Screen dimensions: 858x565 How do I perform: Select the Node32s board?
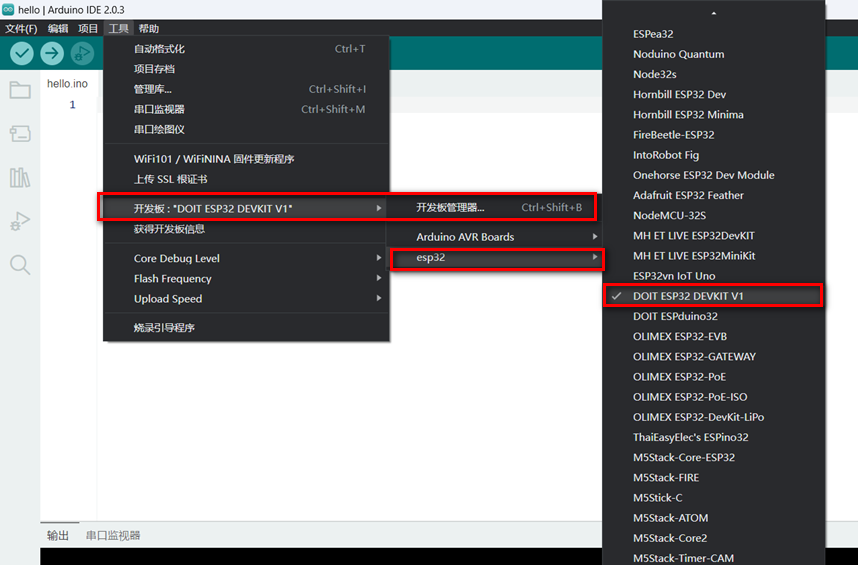pyautogui.click(x=714, y=74)
